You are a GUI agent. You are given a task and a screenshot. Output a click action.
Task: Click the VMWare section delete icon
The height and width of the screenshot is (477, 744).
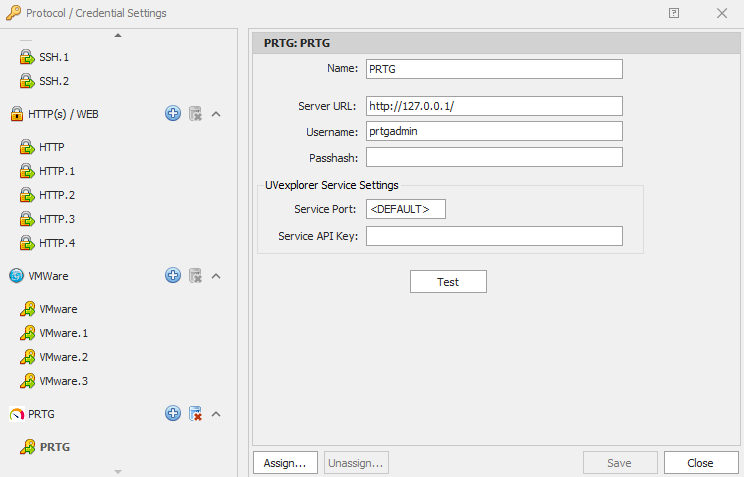click(195, 276)
